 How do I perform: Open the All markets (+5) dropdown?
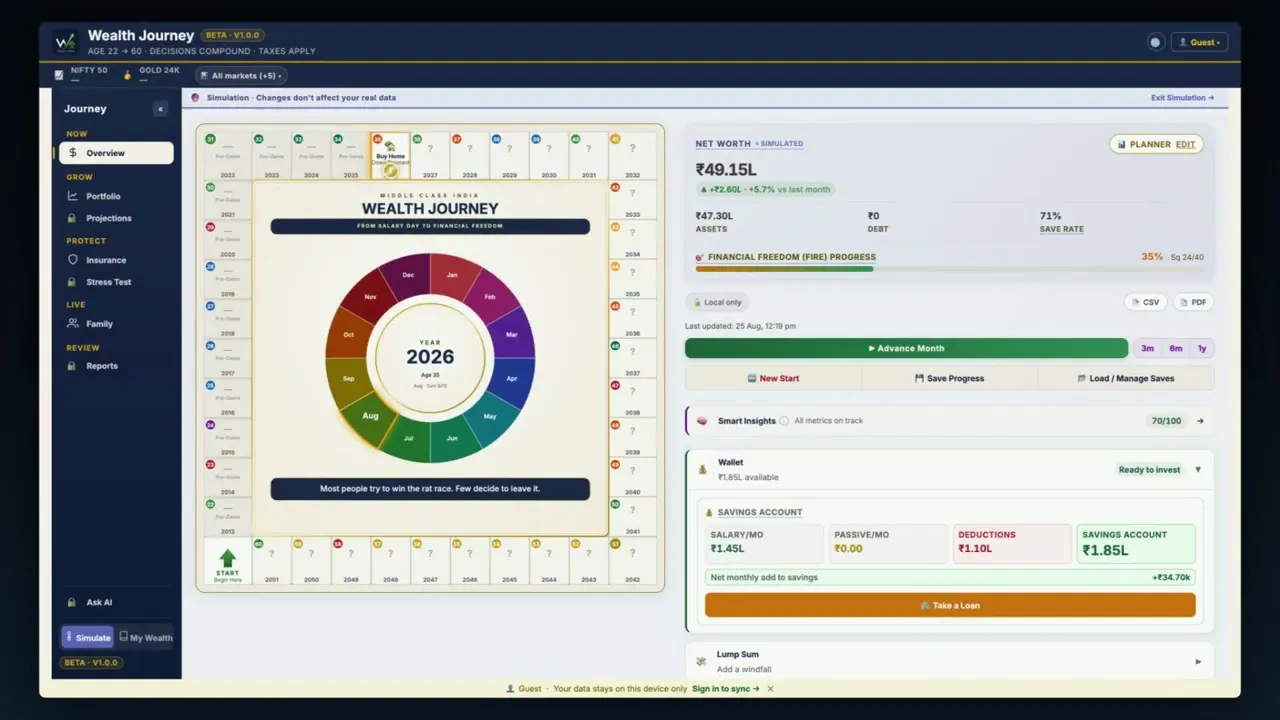pyautogui.click(x=240, y=75)
